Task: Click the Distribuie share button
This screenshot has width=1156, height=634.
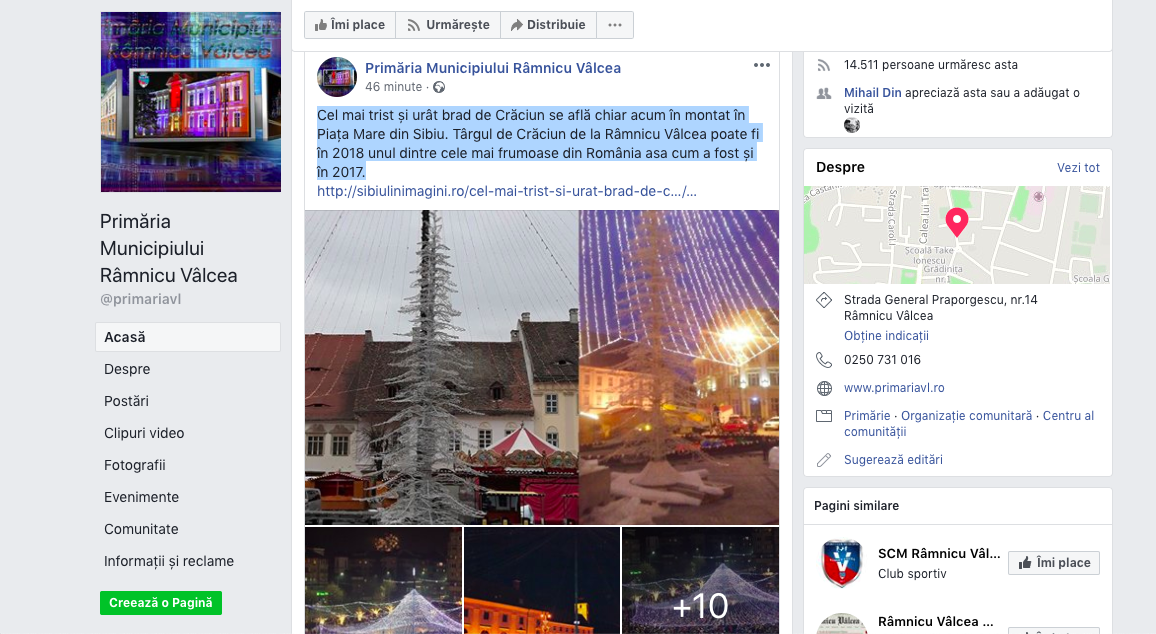Action: (x=548, y=25)
